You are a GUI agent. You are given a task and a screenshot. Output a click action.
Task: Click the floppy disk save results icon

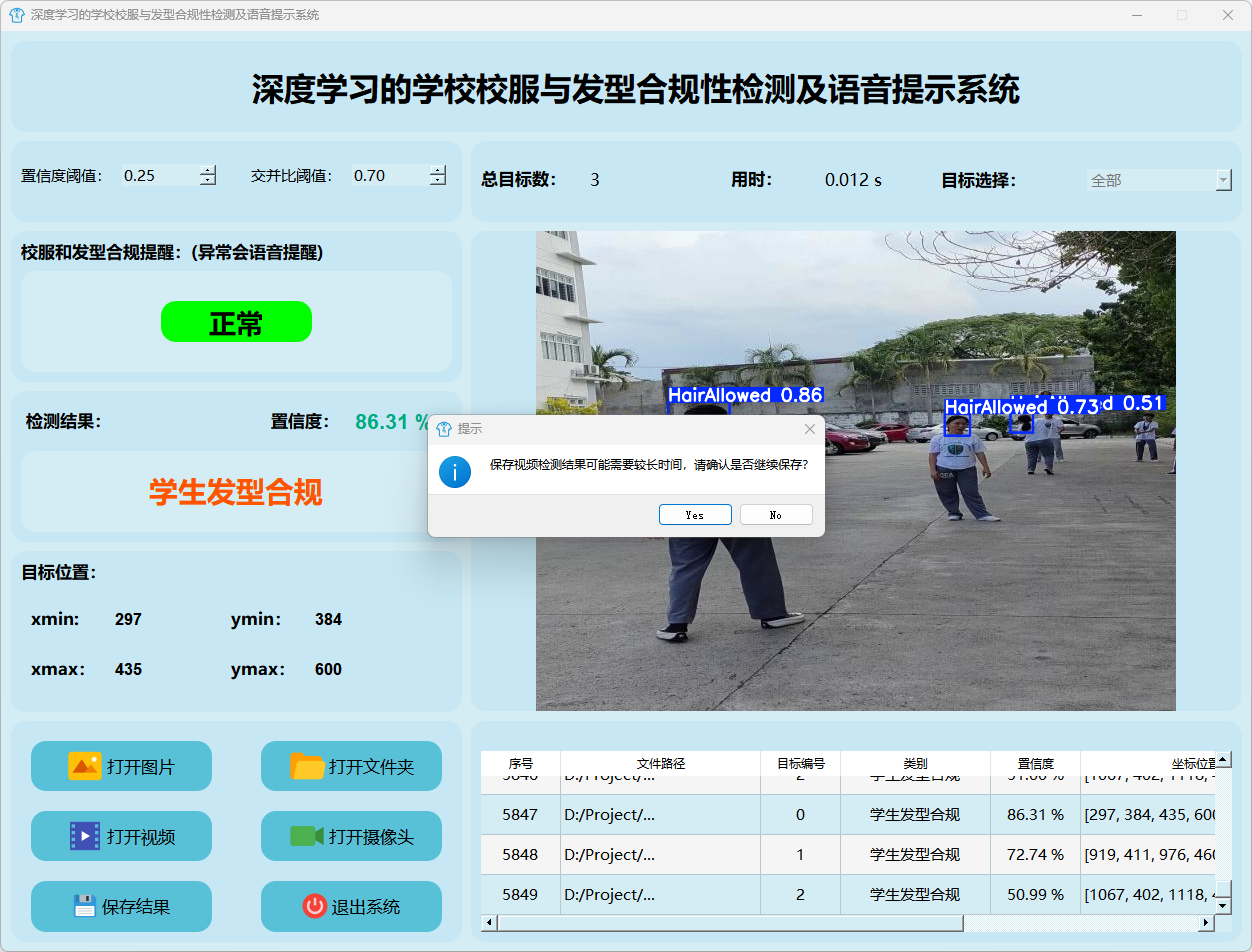point(84,906)
